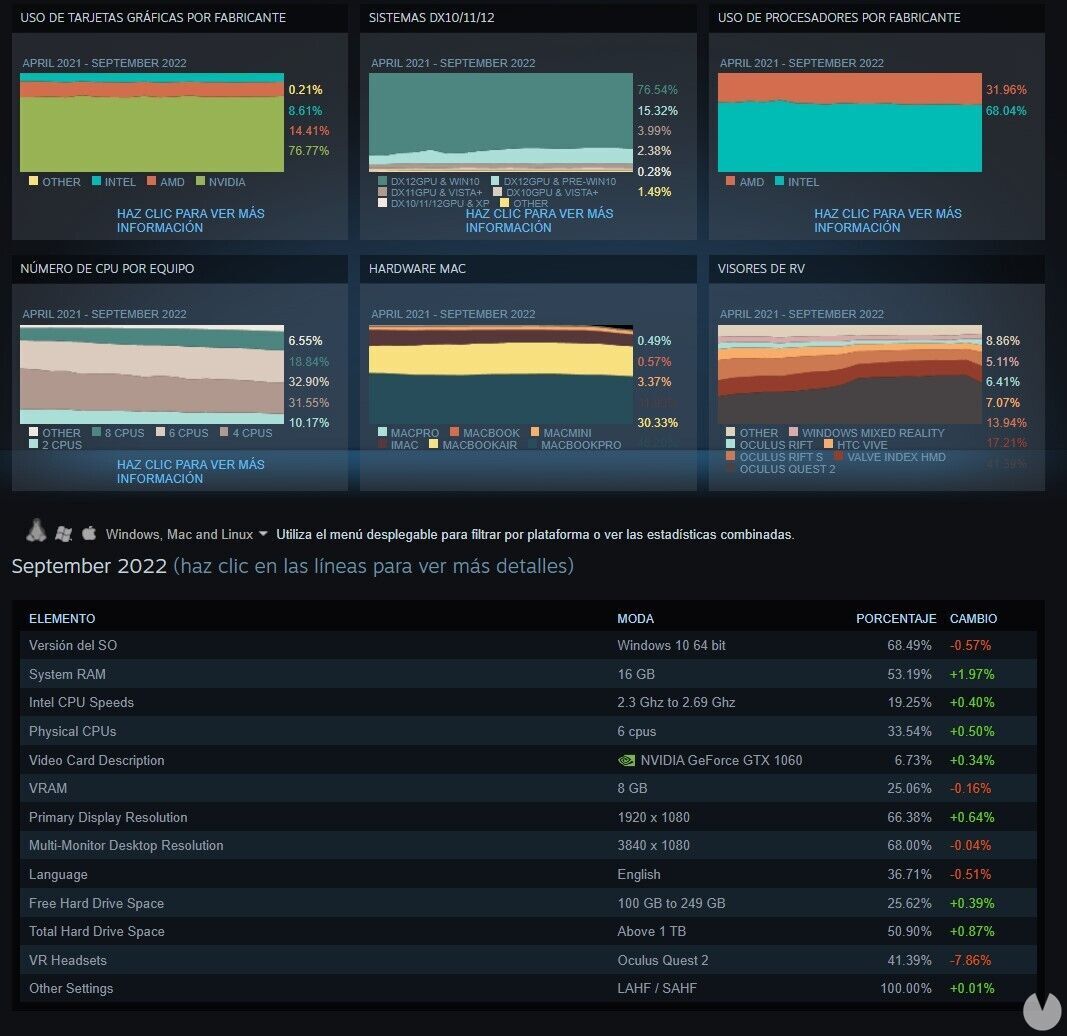The height and width of the screenshot is (1036, 1067).
Task: Click the AMD legend swatch in processor chart
Action: [x=730, y=181]
